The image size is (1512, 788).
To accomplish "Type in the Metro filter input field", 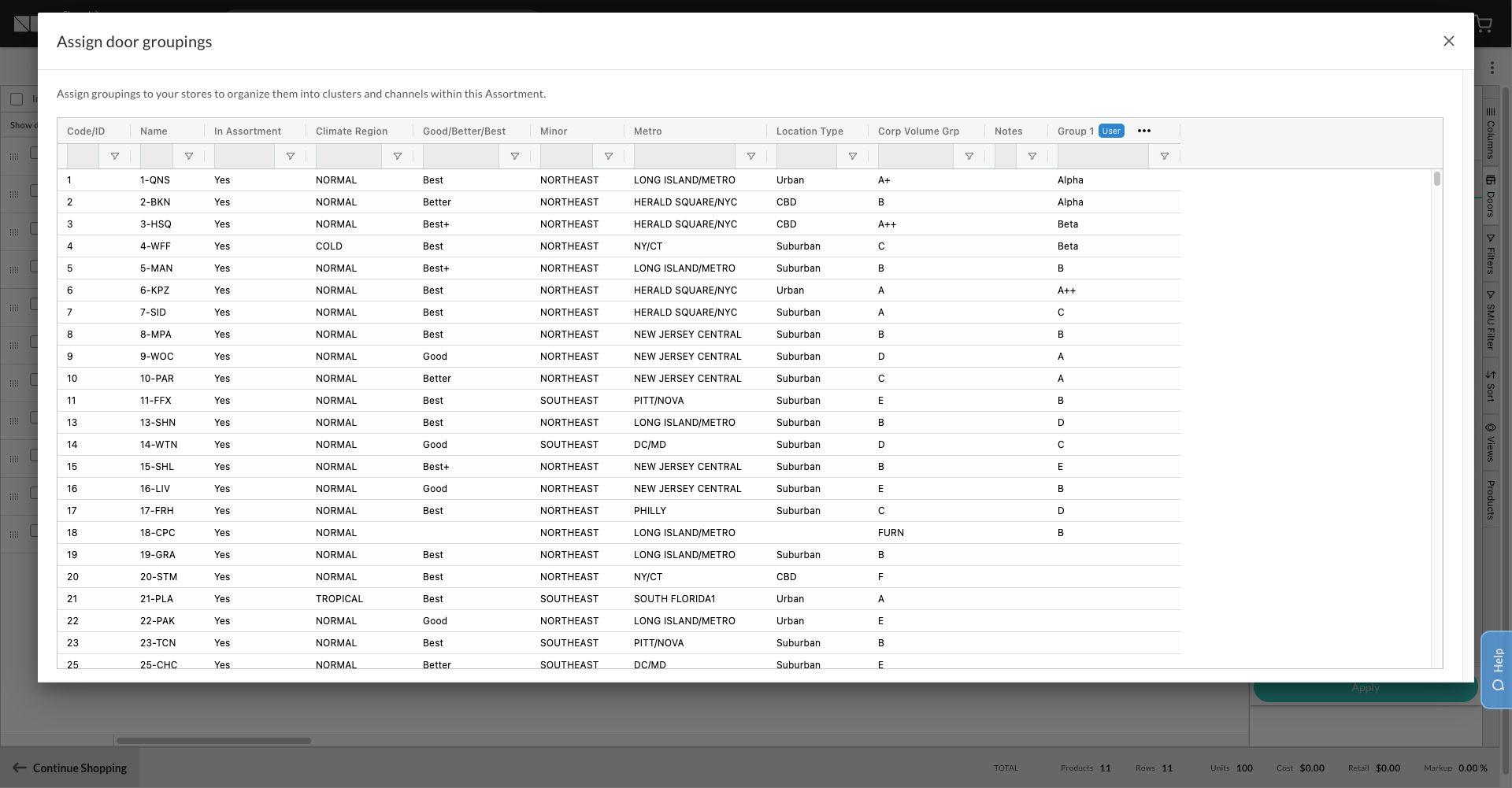I will (684, 157).
